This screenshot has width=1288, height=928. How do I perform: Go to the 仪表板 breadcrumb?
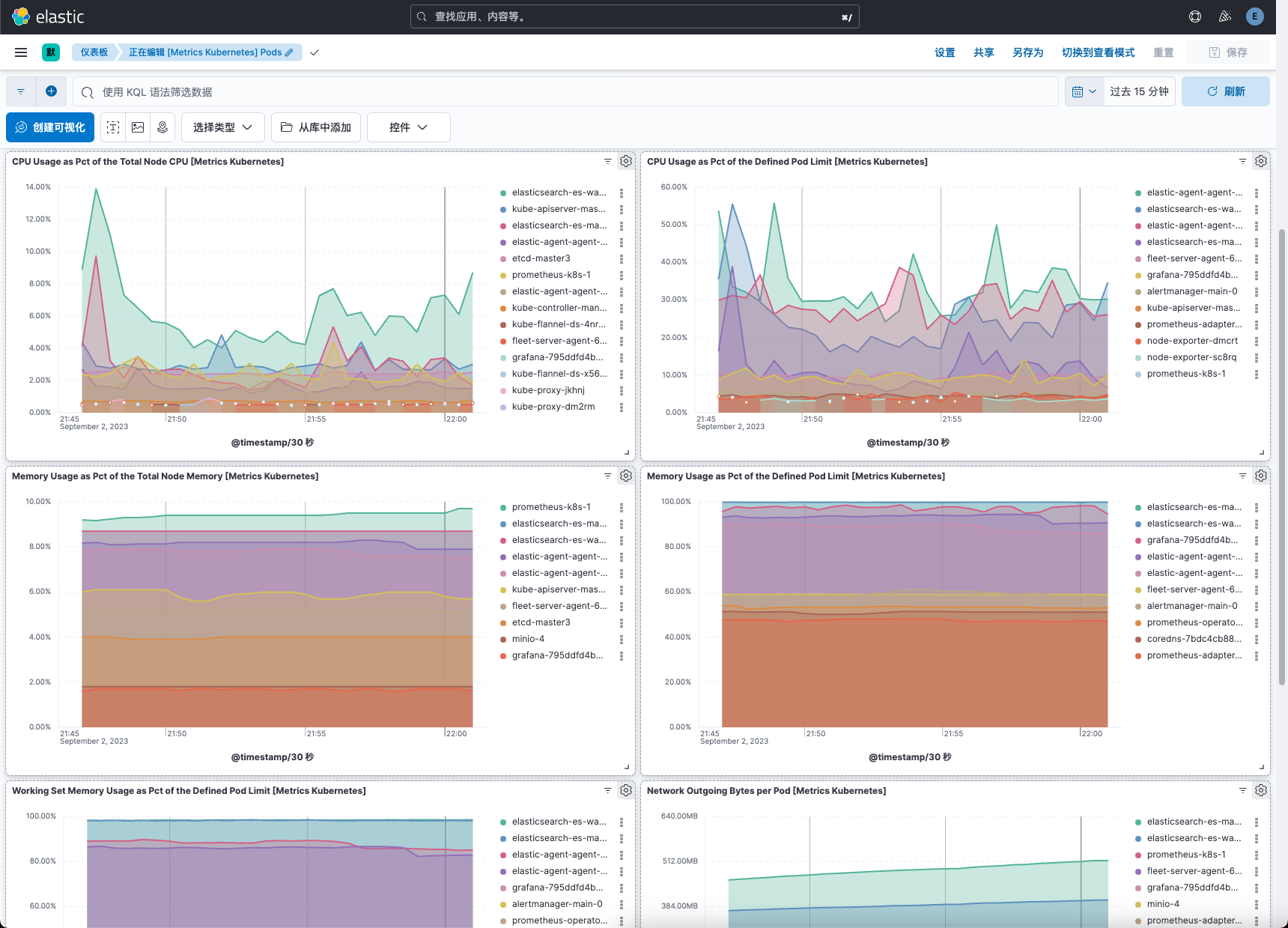click(x=94, y=52)
